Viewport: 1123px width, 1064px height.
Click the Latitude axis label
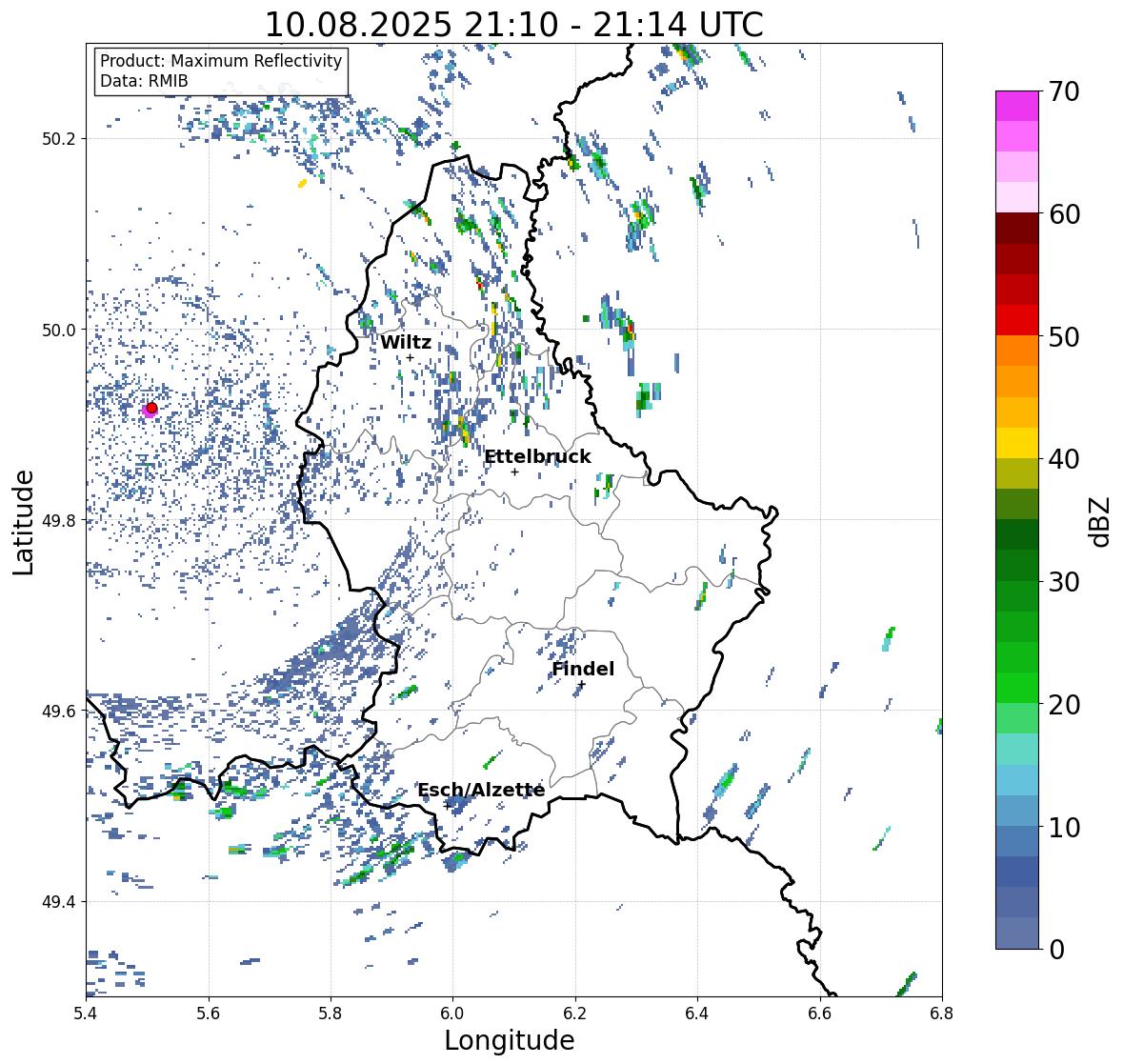pos(23,522)
